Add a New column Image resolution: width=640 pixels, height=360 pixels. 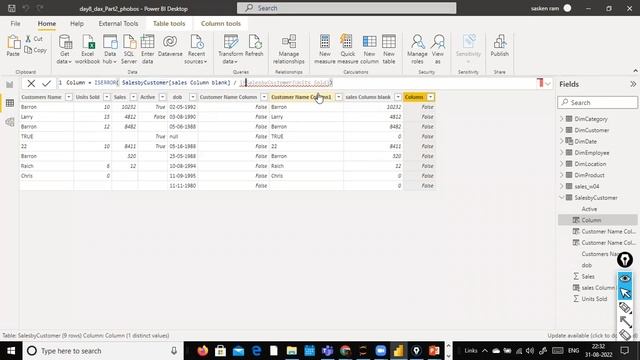(369, 49)
